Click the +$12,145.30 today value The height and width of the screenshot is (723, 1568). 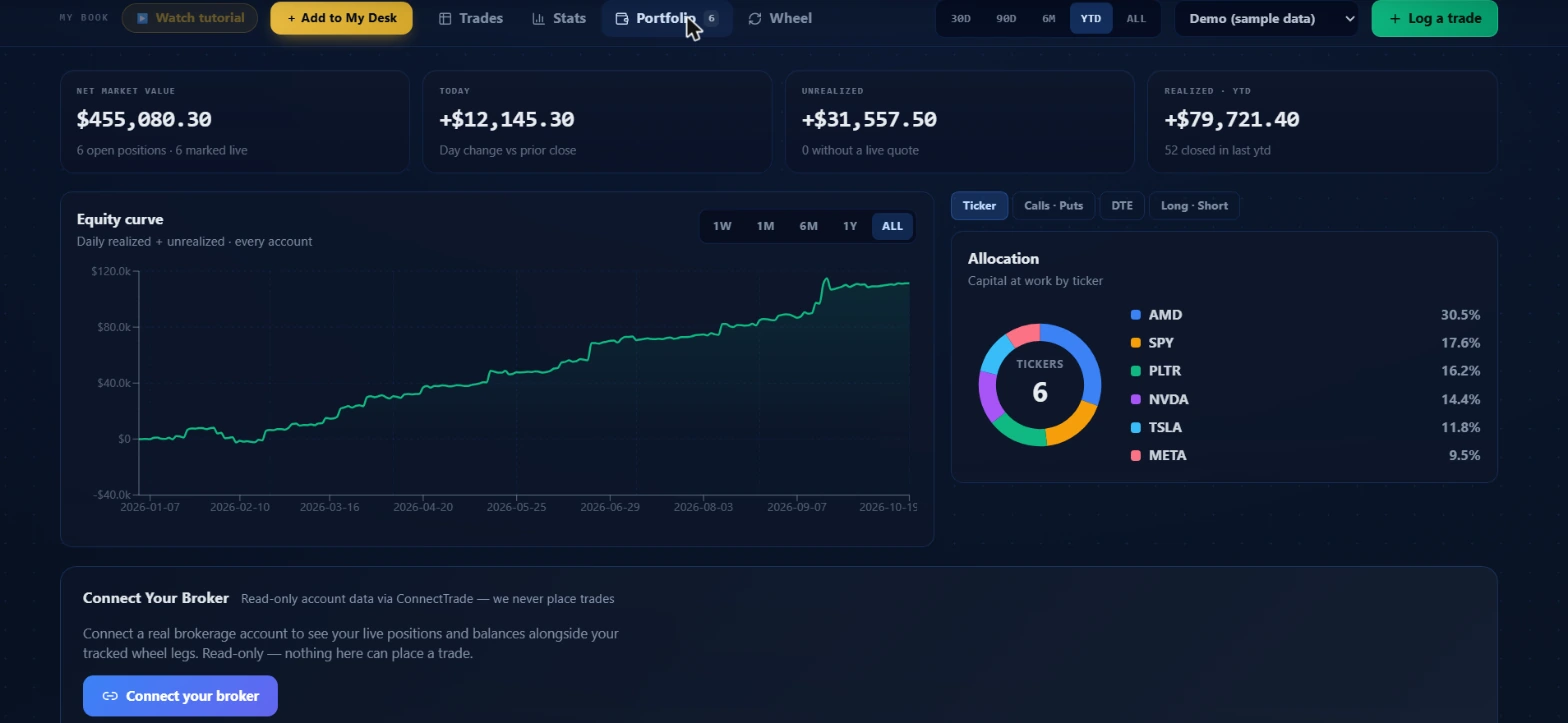[507, 120]
